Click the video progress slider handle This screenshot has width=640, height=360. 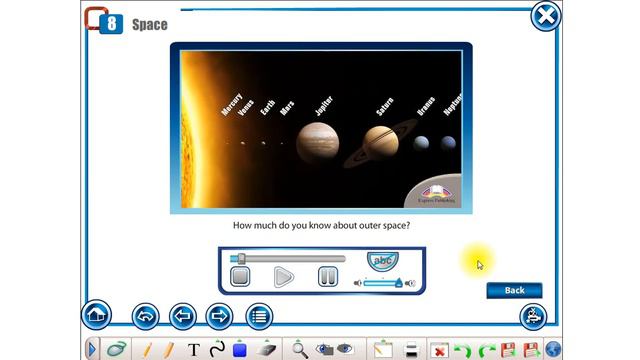(x=241, y=258)
